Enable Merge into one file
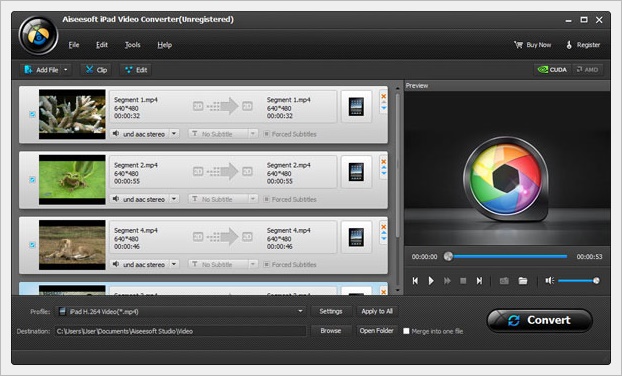Image resolution: width=622 pixels, height=376 pixels. [406, 331]
